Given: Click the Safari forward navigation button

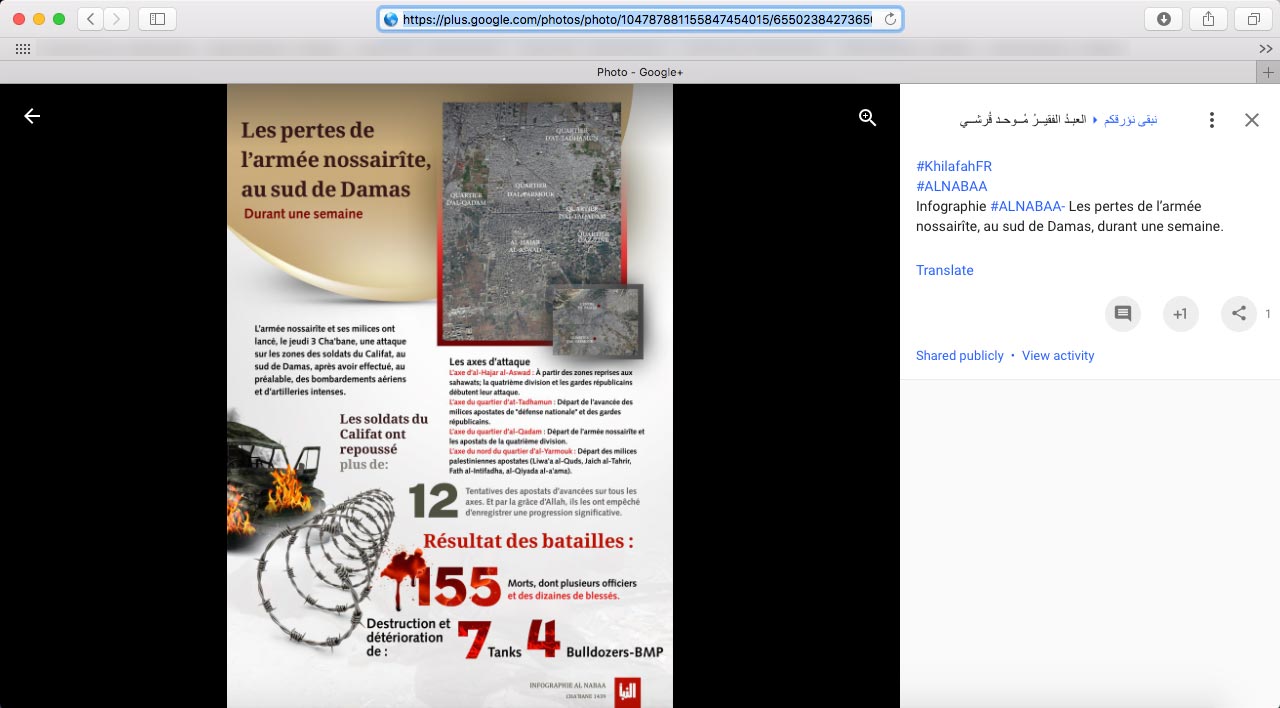Looking at the screenshot, I should coord(117,19).
